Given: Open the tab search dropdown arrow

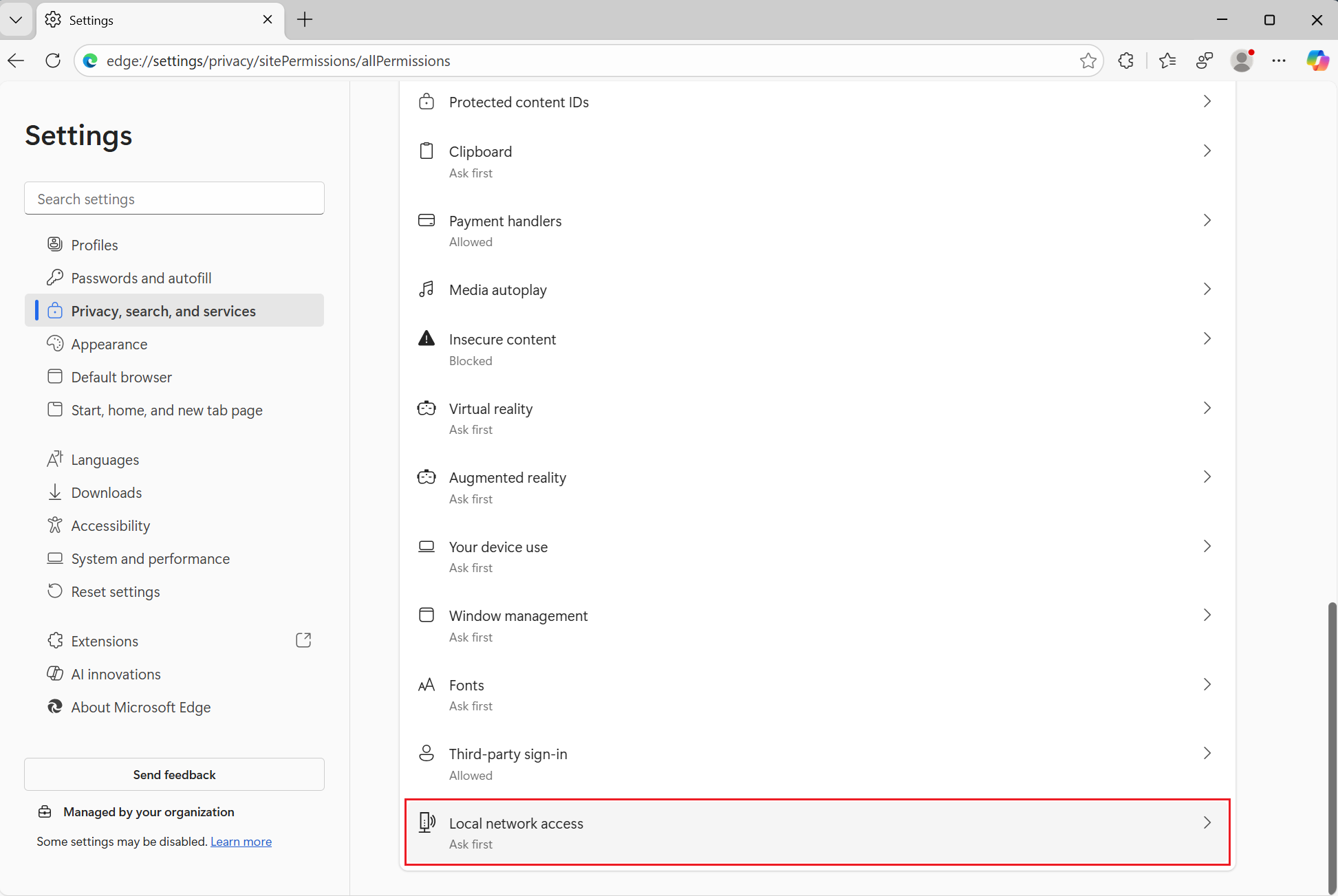Looking at the screenshot, I should click(16, 19).
